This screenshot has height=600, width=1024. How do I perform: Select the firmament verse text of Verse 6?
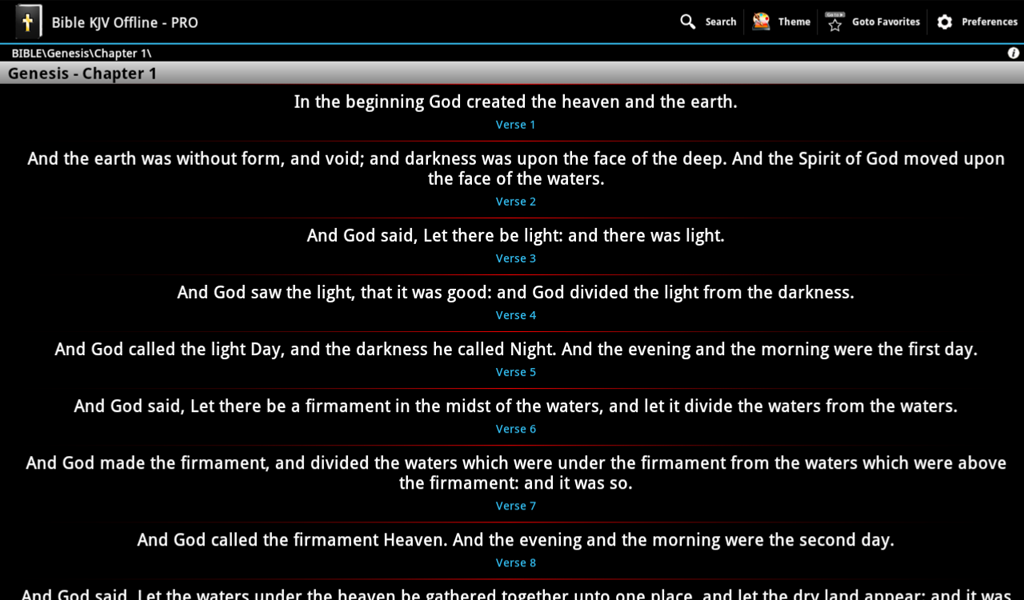click(x=515, y=406)
